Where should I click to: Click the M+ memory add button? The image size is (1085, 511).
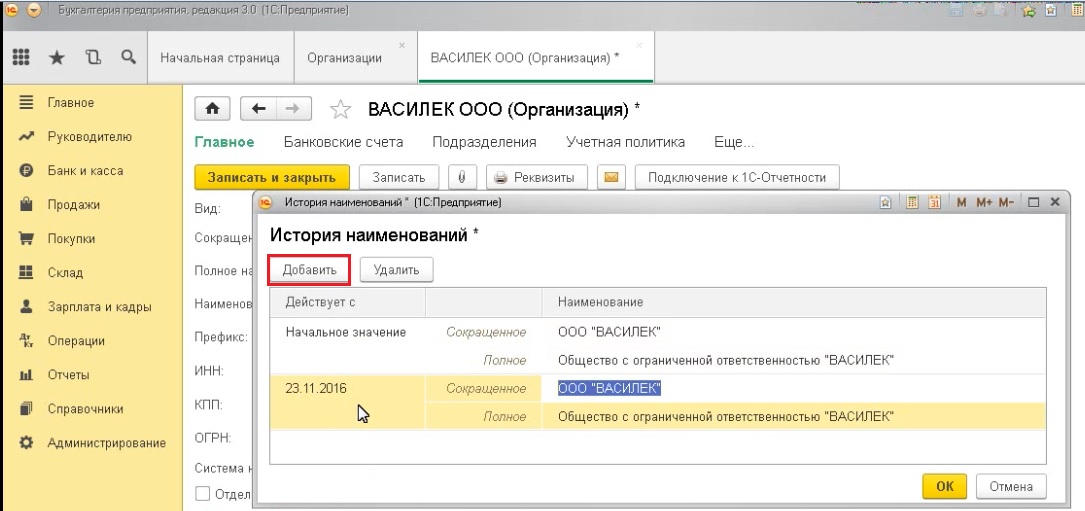tap(984, 203)
